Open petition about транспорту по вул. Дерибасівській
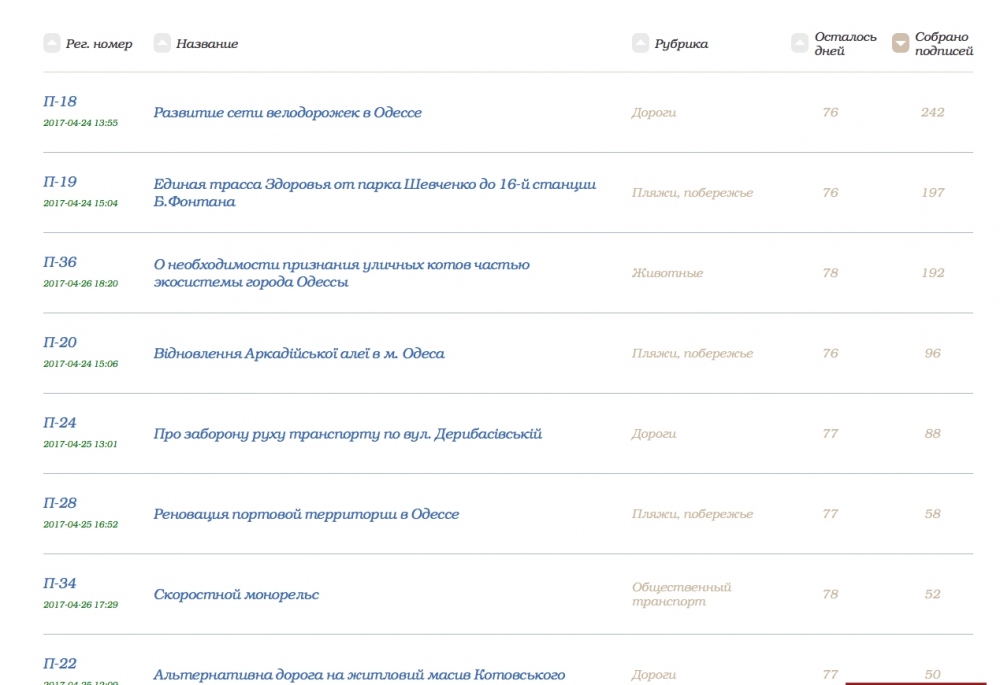Screen dimensions: 1000x685 (348, 434)
